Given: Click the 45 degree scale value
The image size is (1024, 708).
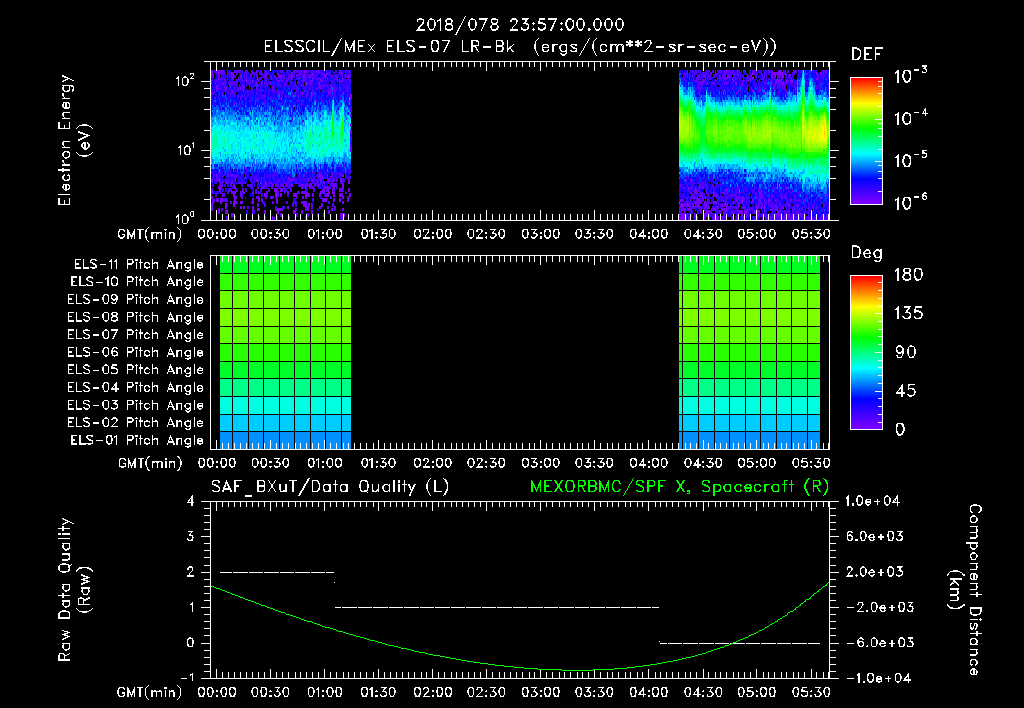Looking at the screenshot, I should coord(906,391).
